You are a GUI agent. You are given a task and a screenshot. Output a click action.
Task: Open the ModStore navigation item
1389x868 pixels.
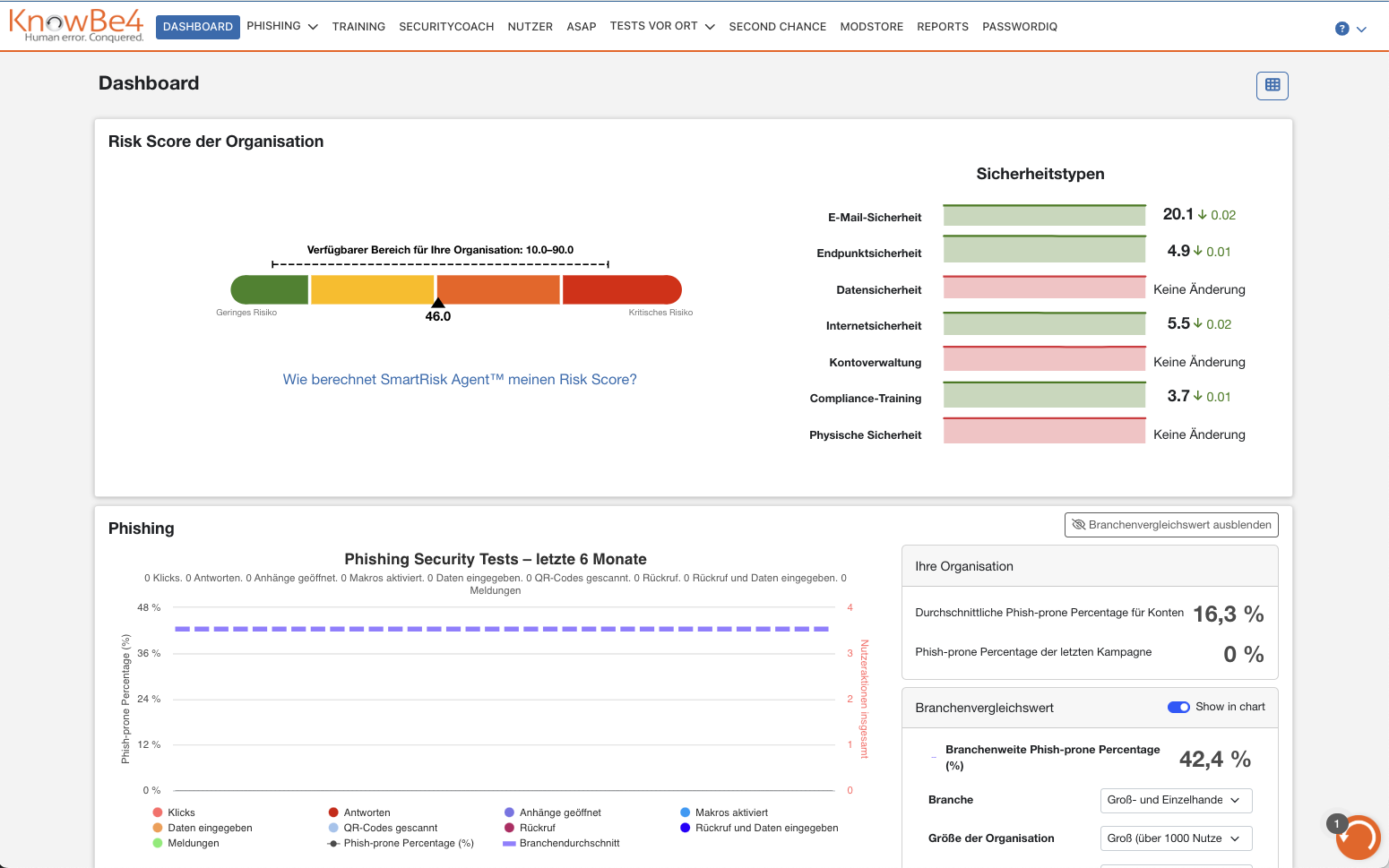(871, 27)
